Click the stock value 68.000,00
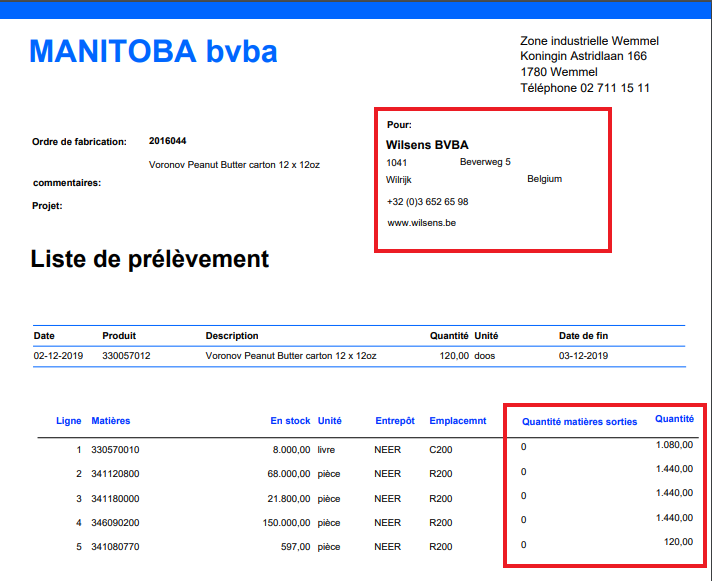712x581 pixels. click(289, 474)
